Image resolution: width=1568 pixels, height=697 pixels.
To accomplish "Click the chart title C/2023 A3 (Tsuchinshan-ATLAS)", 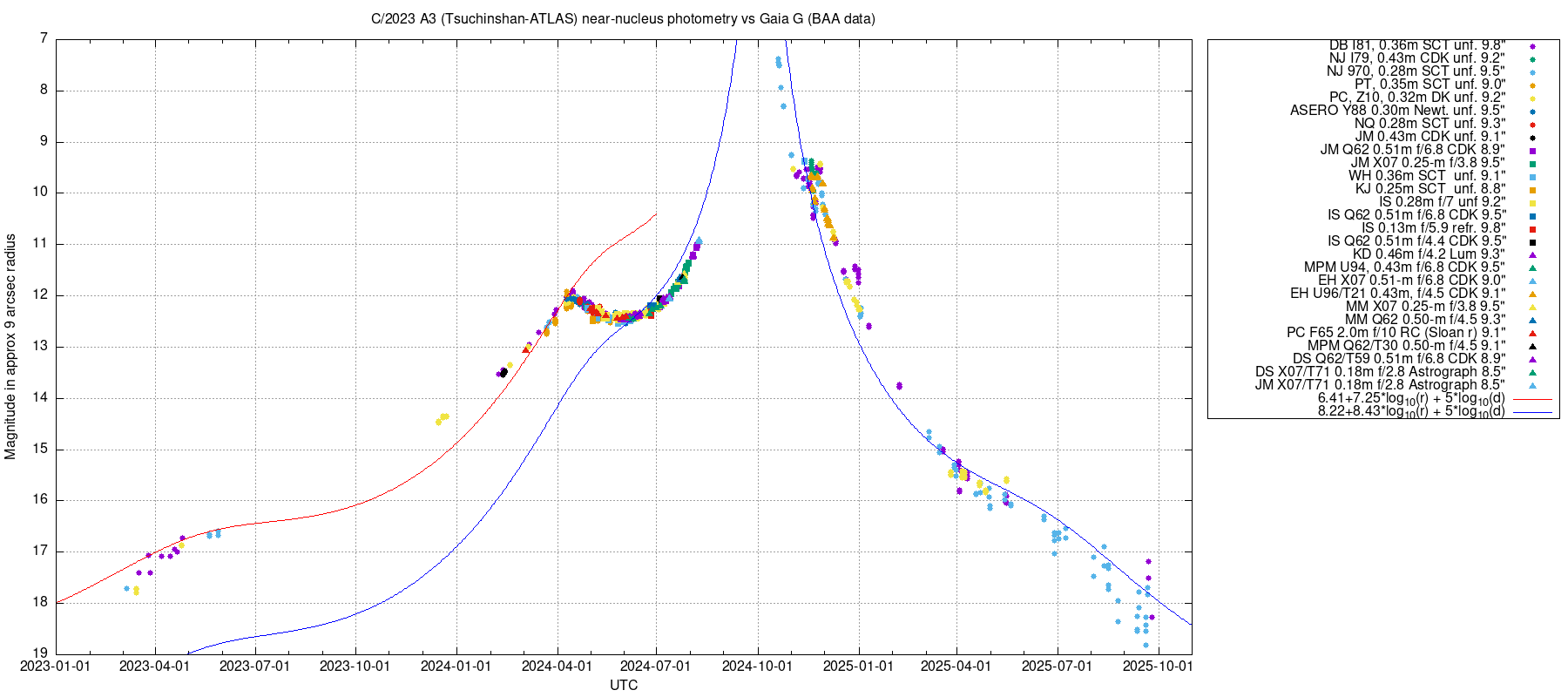I will coord(623,18).
